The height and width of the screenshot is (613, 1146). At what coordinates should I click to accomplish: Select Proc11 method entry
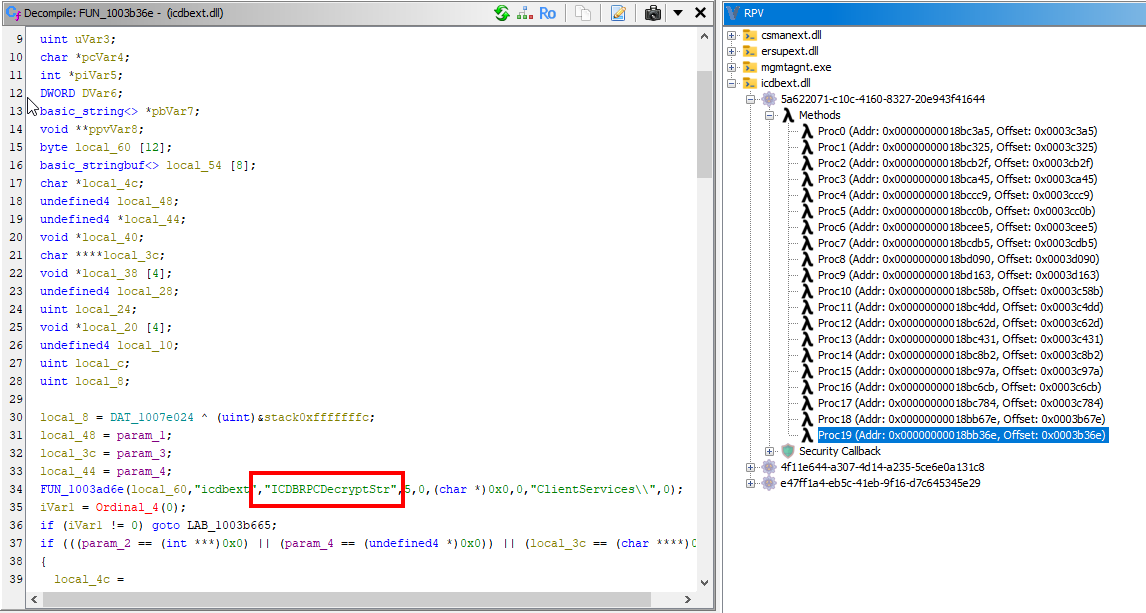(x=960, y=308)
